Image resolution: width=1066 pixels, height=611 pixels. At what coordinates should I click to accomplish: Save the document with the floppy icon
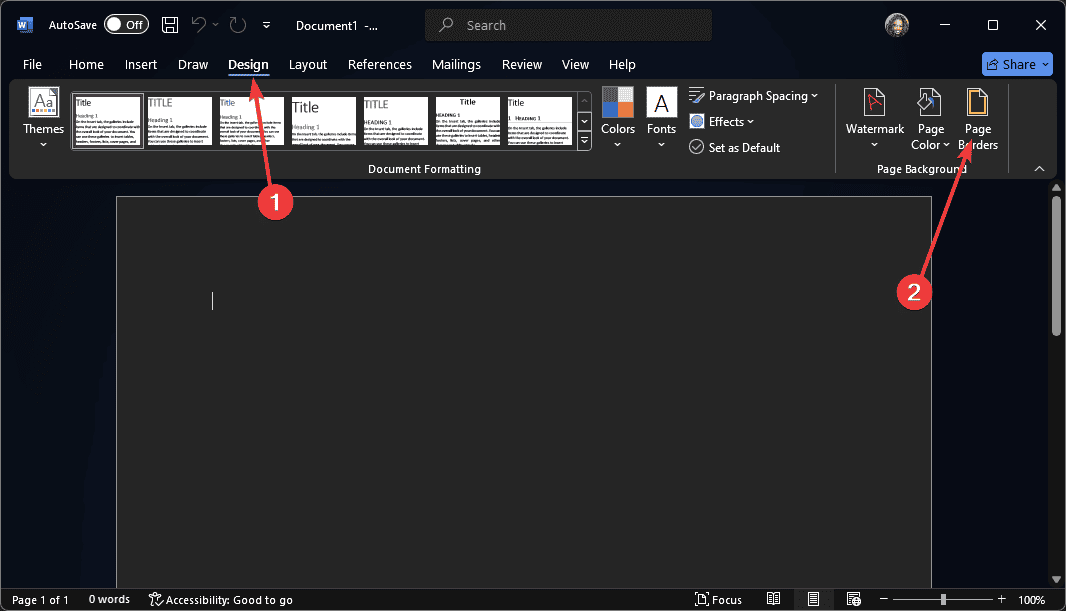(170, 25)
